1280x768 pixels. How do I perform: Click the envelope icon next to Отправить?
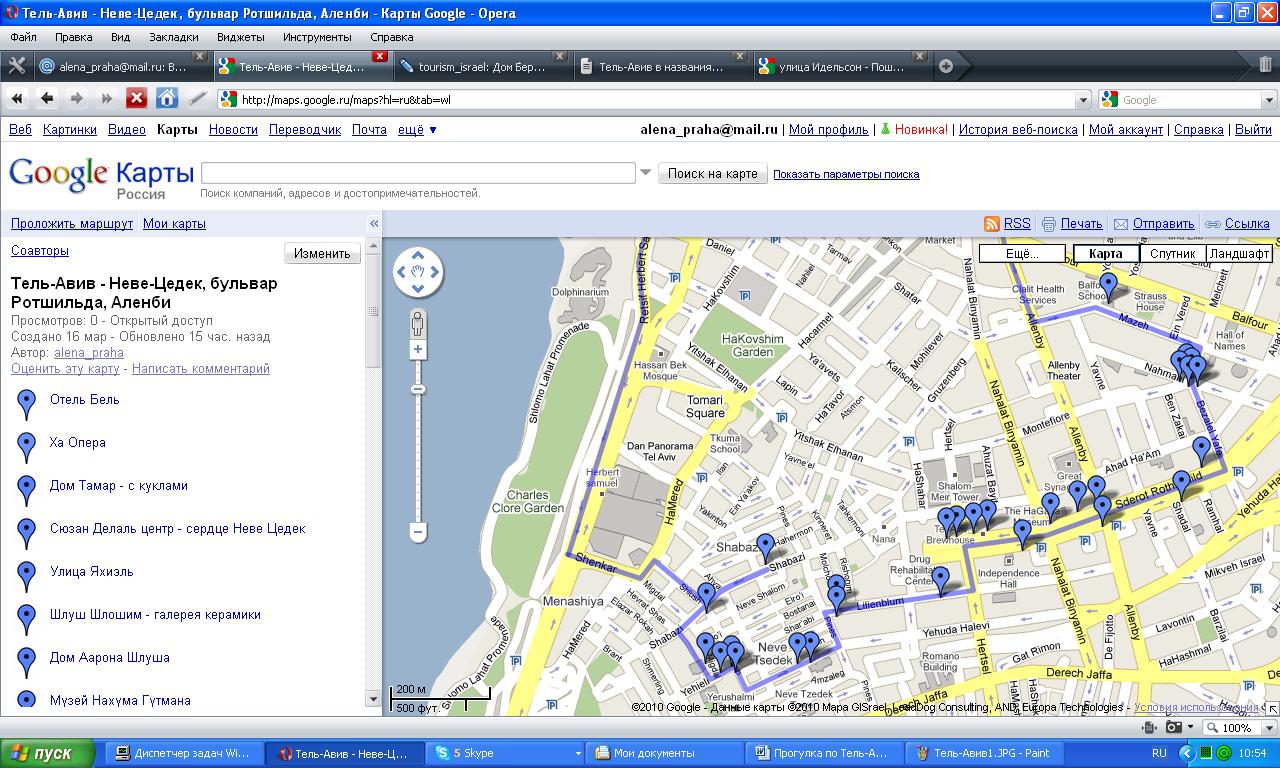pos(1121,224)
